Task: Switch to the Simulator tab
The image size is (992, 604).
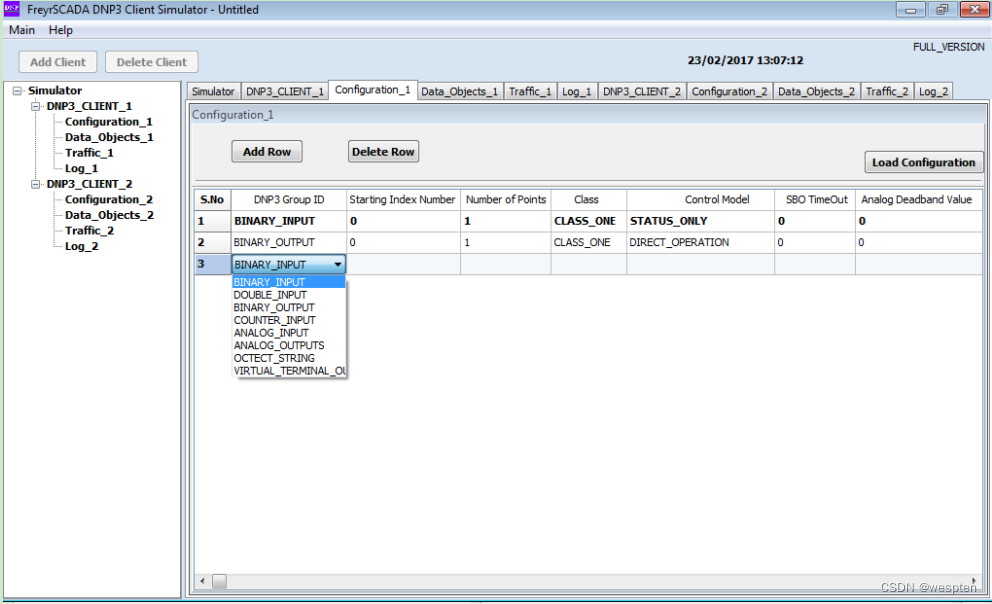Action: [x=213, y=92]
